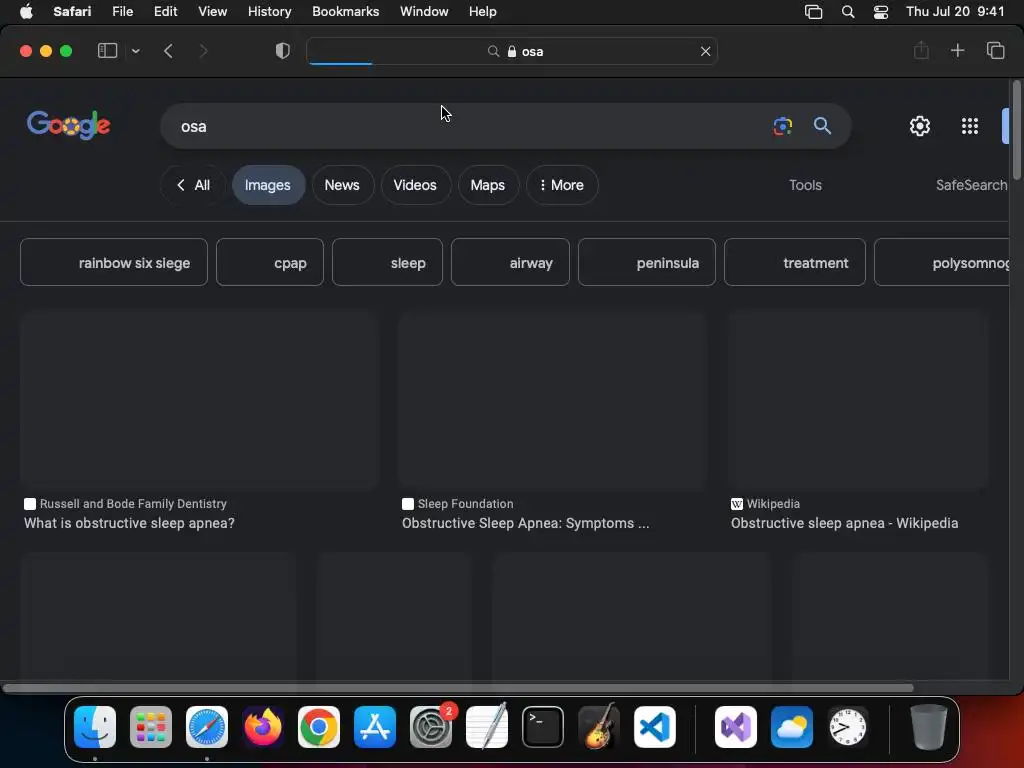
Task: Filter by sleep suggestion chip
Action: 387,263
